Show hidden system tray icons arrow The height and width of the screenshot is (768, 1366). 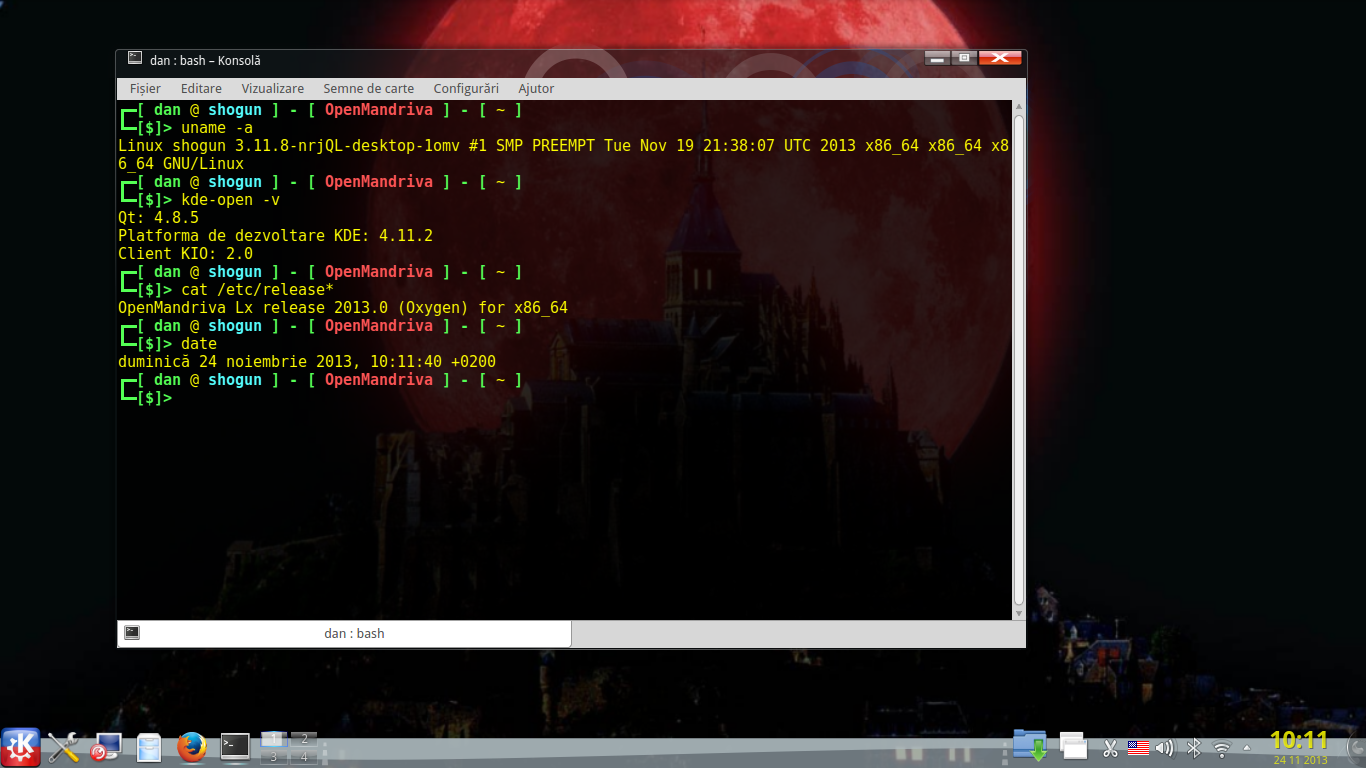pyautogui.click(x=1246, y=748)
